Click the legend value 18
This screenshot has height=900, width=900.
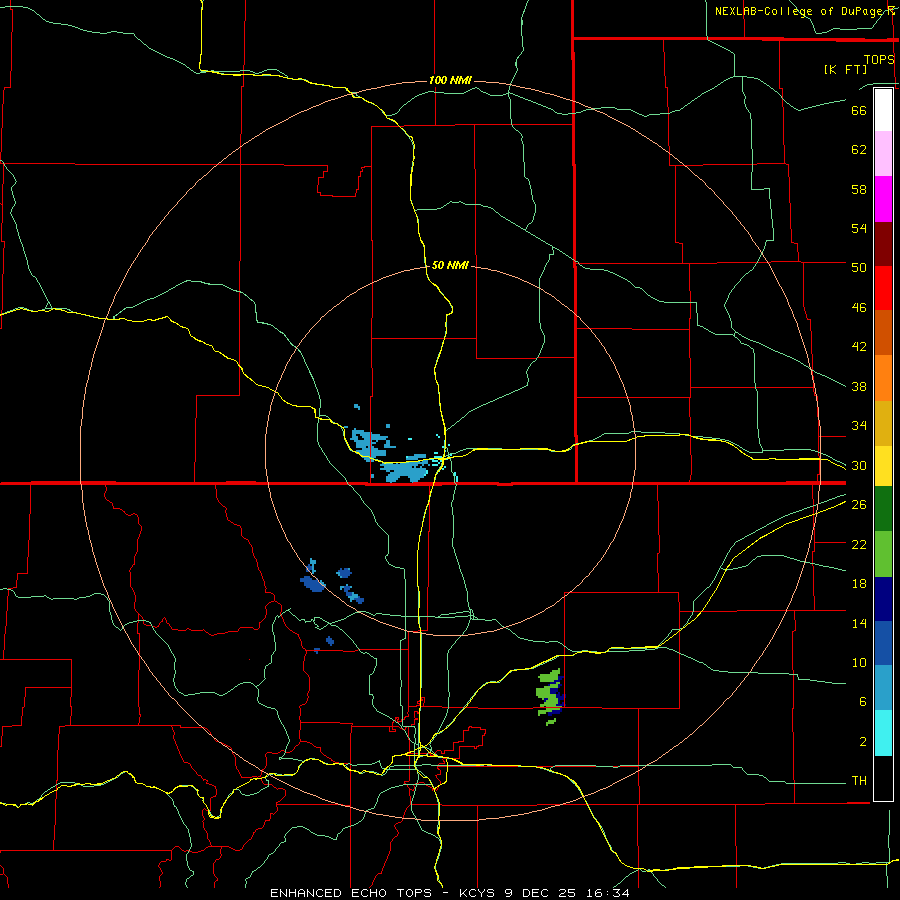(859, 584)
